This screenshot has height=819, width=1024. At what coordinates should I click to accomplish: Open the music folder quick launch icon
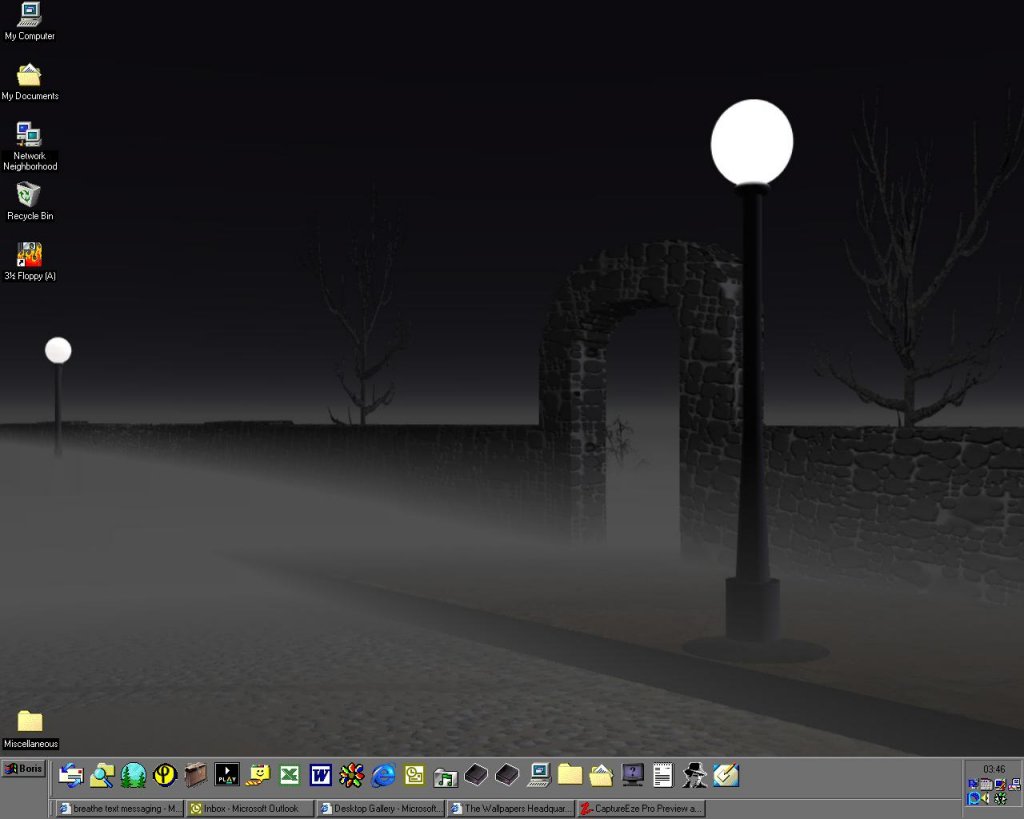(445, 775)
